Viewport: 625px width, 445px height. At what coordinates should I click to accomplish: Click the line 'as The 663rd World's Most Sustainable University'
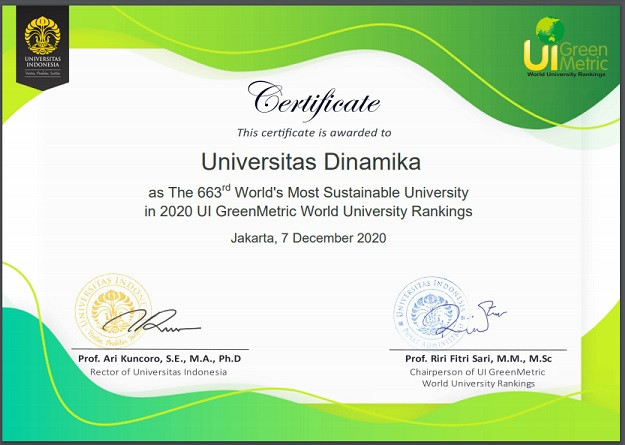pos(309,192)
